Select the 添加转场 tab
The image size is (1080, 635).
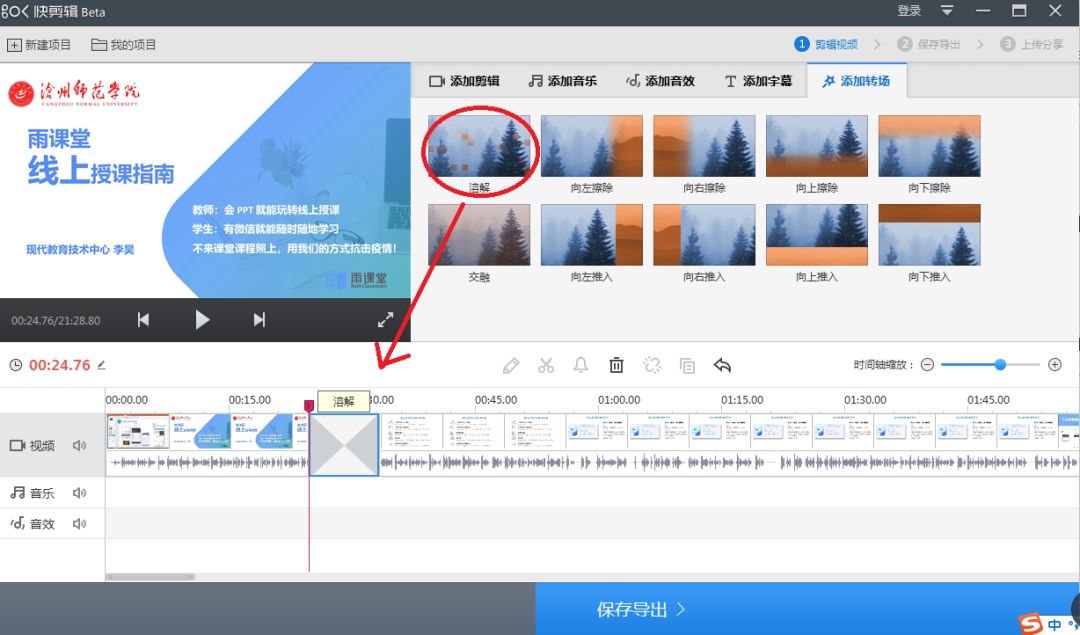coord(856,81)
